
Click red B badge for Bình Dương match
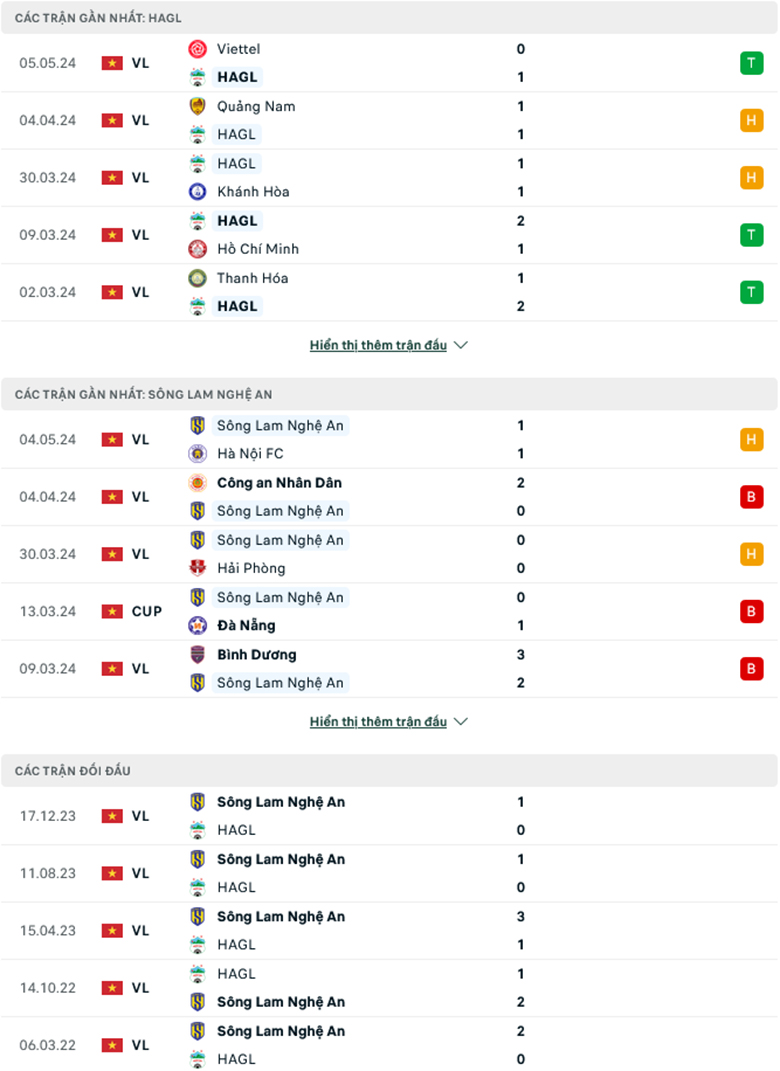pos(751,669)
